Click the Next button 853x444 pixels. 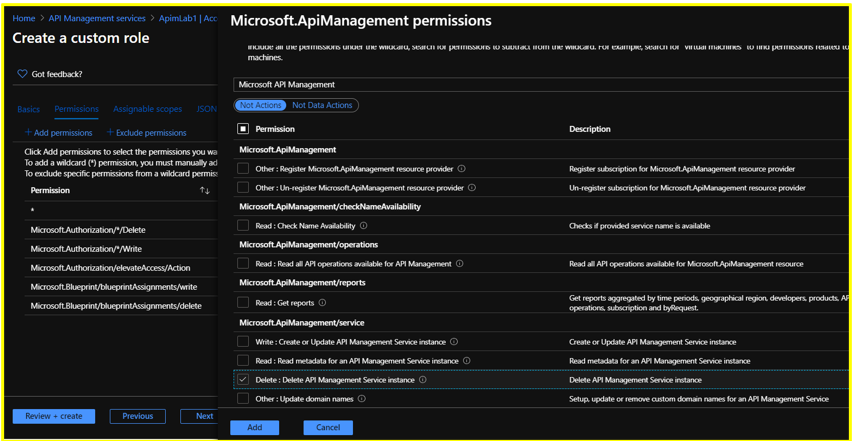199,416
